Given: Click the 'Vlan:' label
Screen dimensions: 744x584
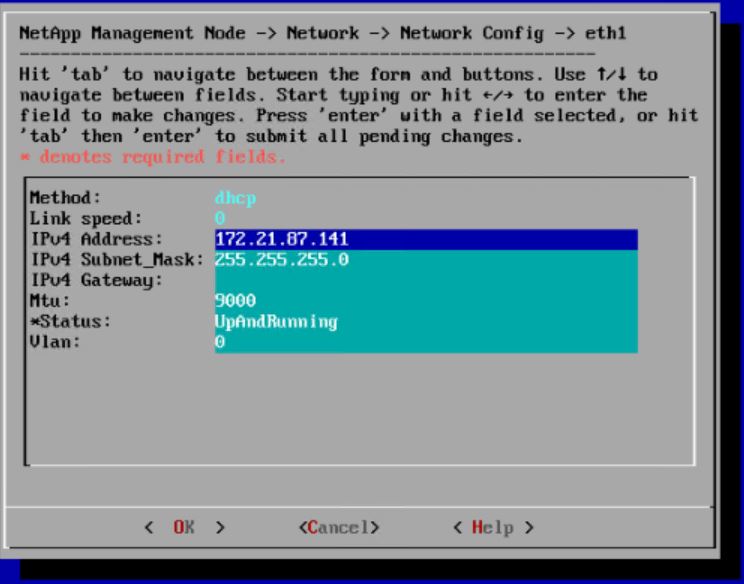Looking at the screenshot, I should click(x=55, y=342).
